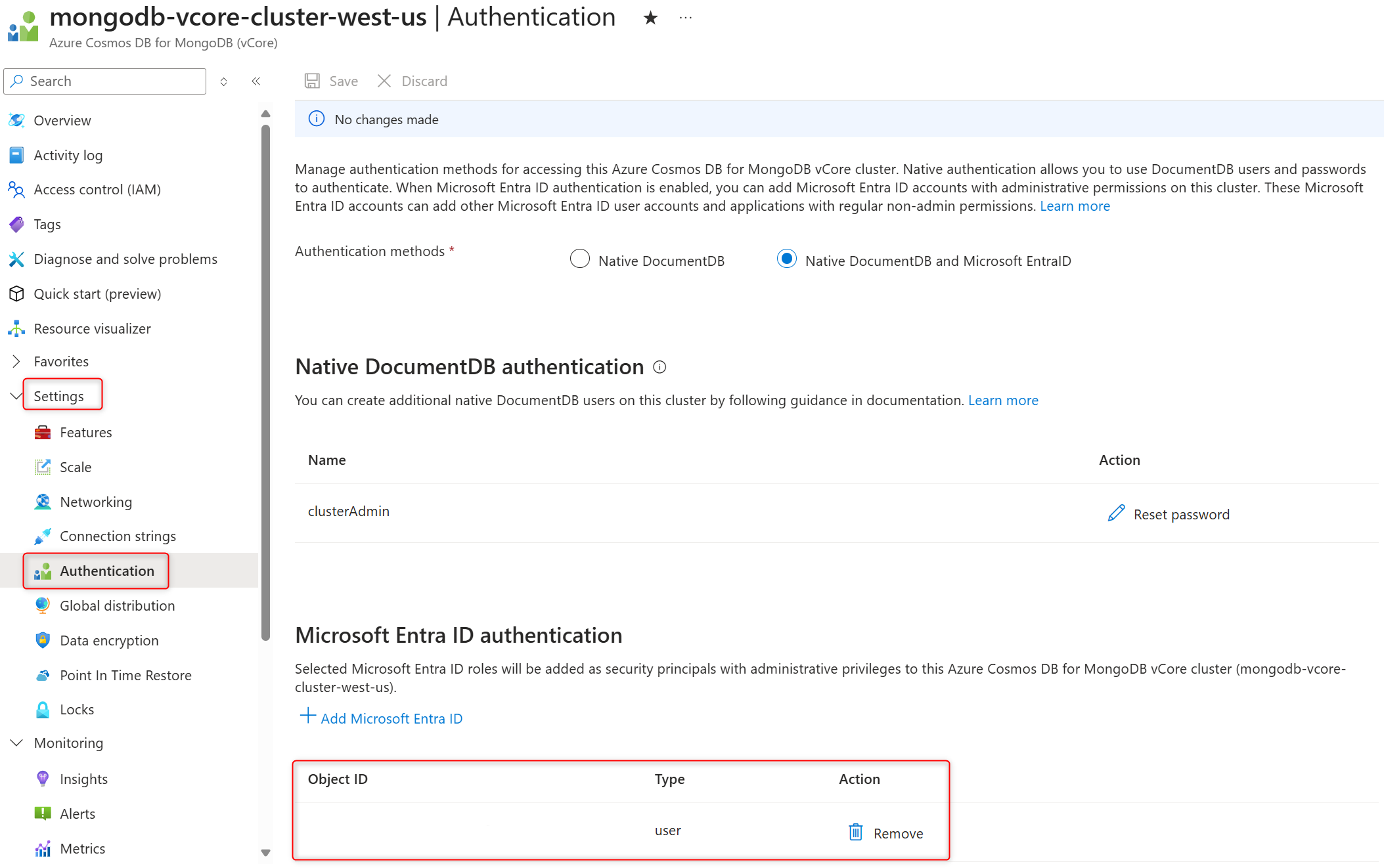Click the Discard X icon

click(x=384, y=81)
